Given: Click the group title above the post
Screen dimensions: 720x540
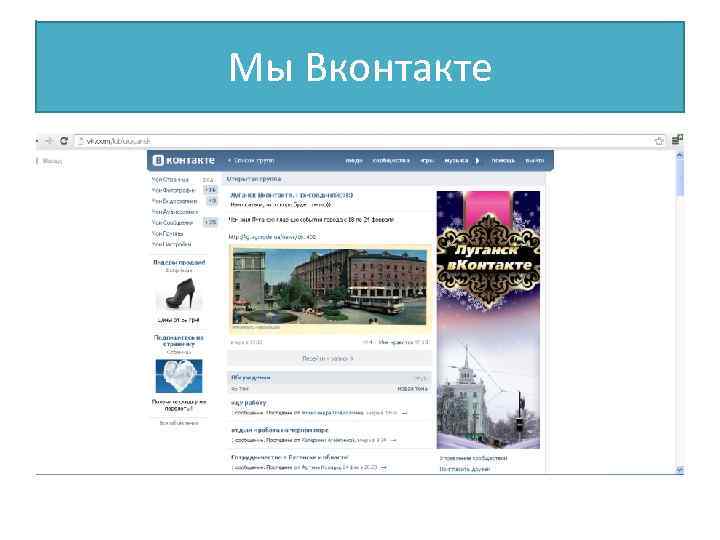Looking at the screenshot, I should point(292,195).
